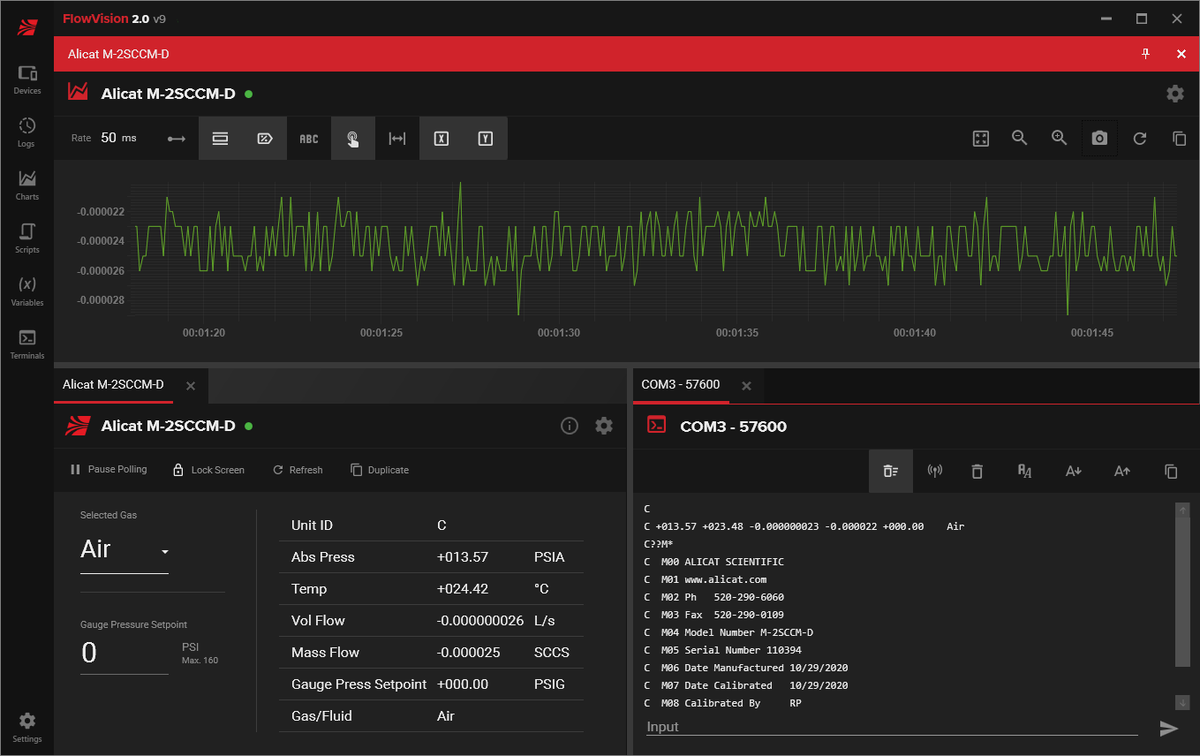This screenshot has width=1200, height=756.
Task: Zoom in on the chart
Action: (x=1060, y=139)
